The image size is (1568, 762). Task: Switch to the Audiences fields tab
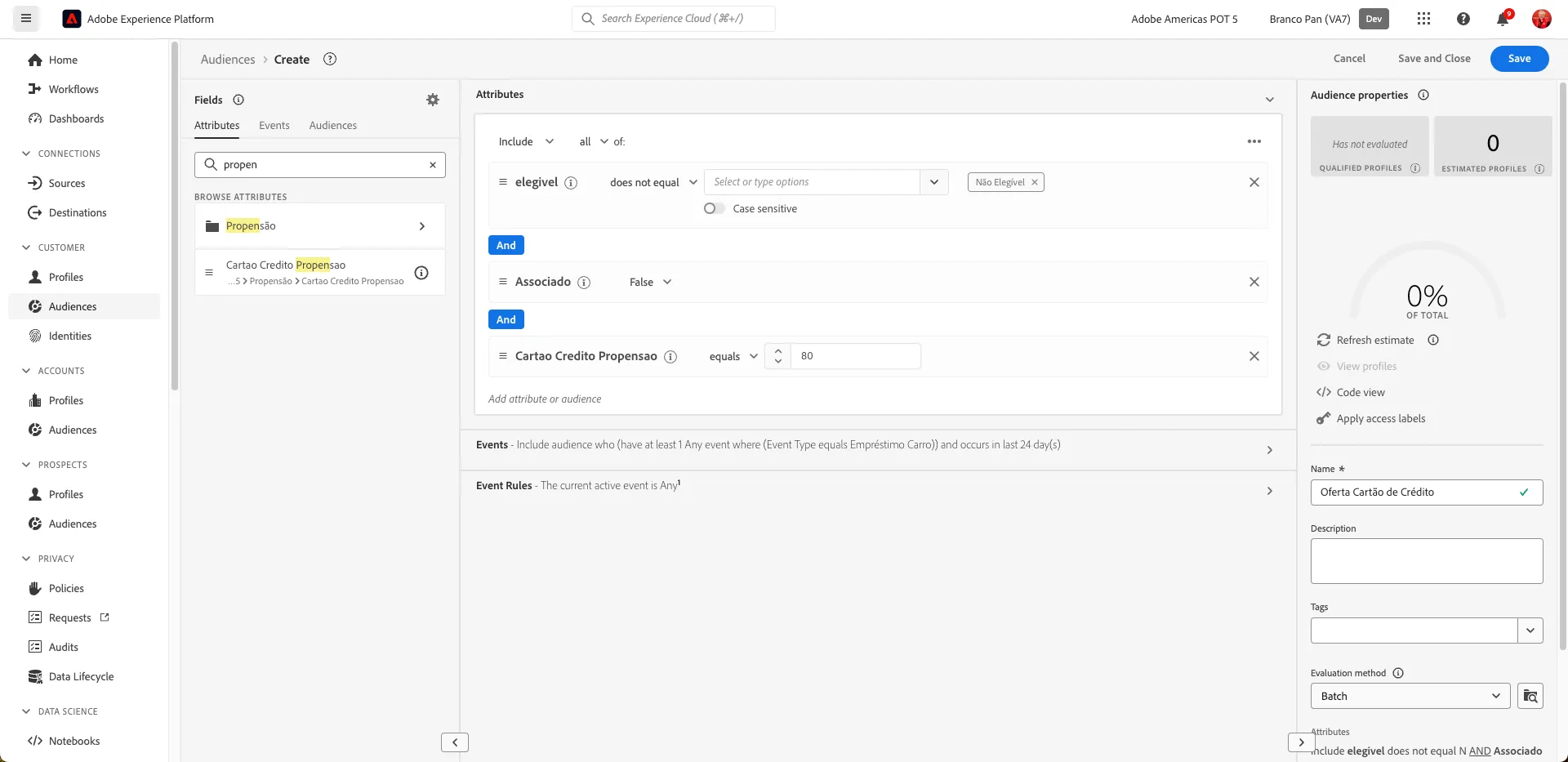[x=333, y=126]
